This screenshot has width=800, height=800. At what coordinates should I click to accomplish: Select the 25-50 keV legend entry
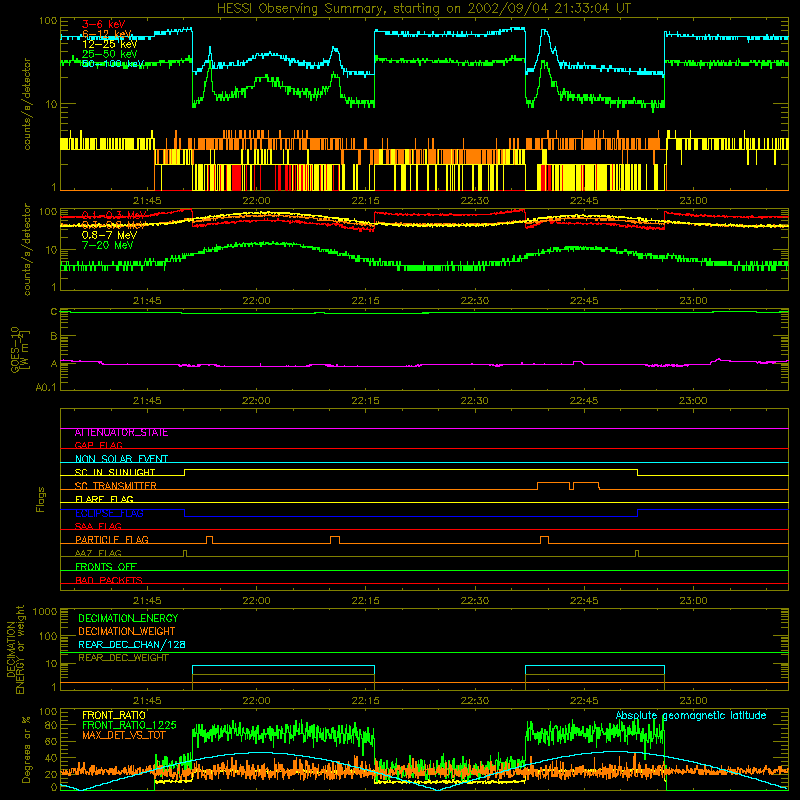[x=110, y=54]
